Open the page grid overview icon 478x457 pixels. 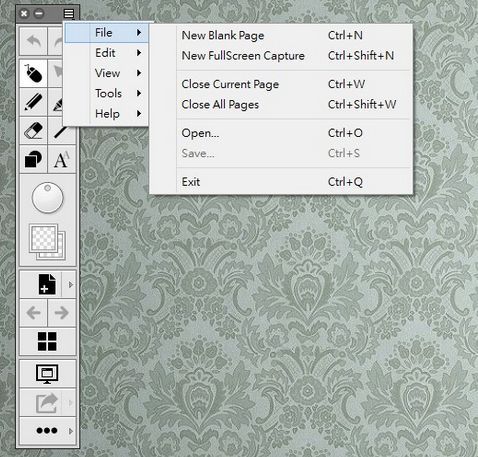pos(47,341)
